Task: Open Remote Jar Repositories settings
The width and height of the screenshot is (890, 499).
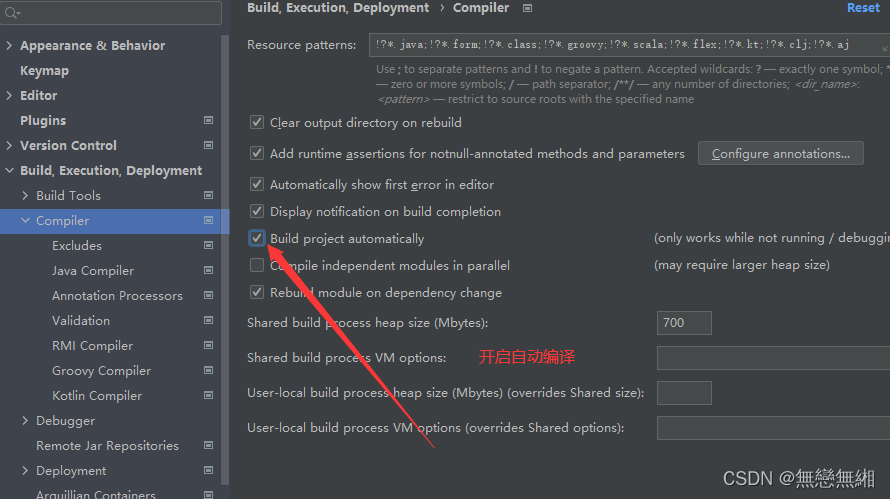Action: [x=107, y=446]
